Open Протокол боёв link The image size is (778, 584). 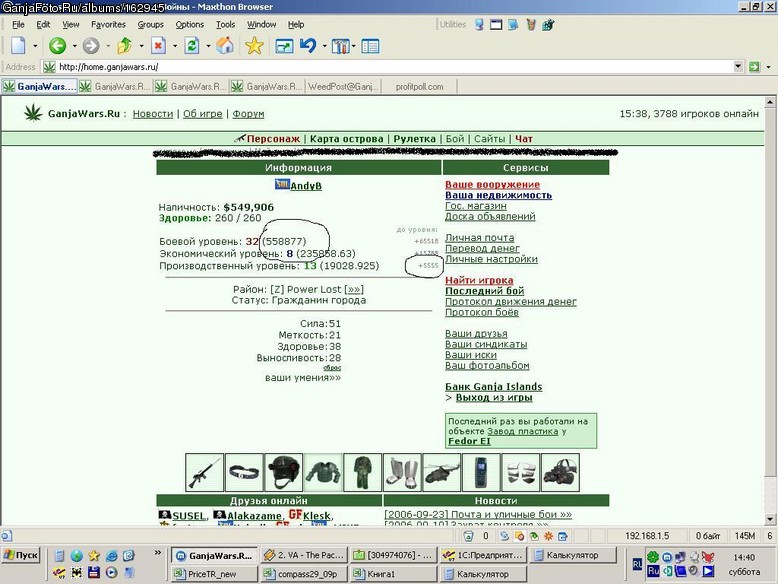click(482, 312)
